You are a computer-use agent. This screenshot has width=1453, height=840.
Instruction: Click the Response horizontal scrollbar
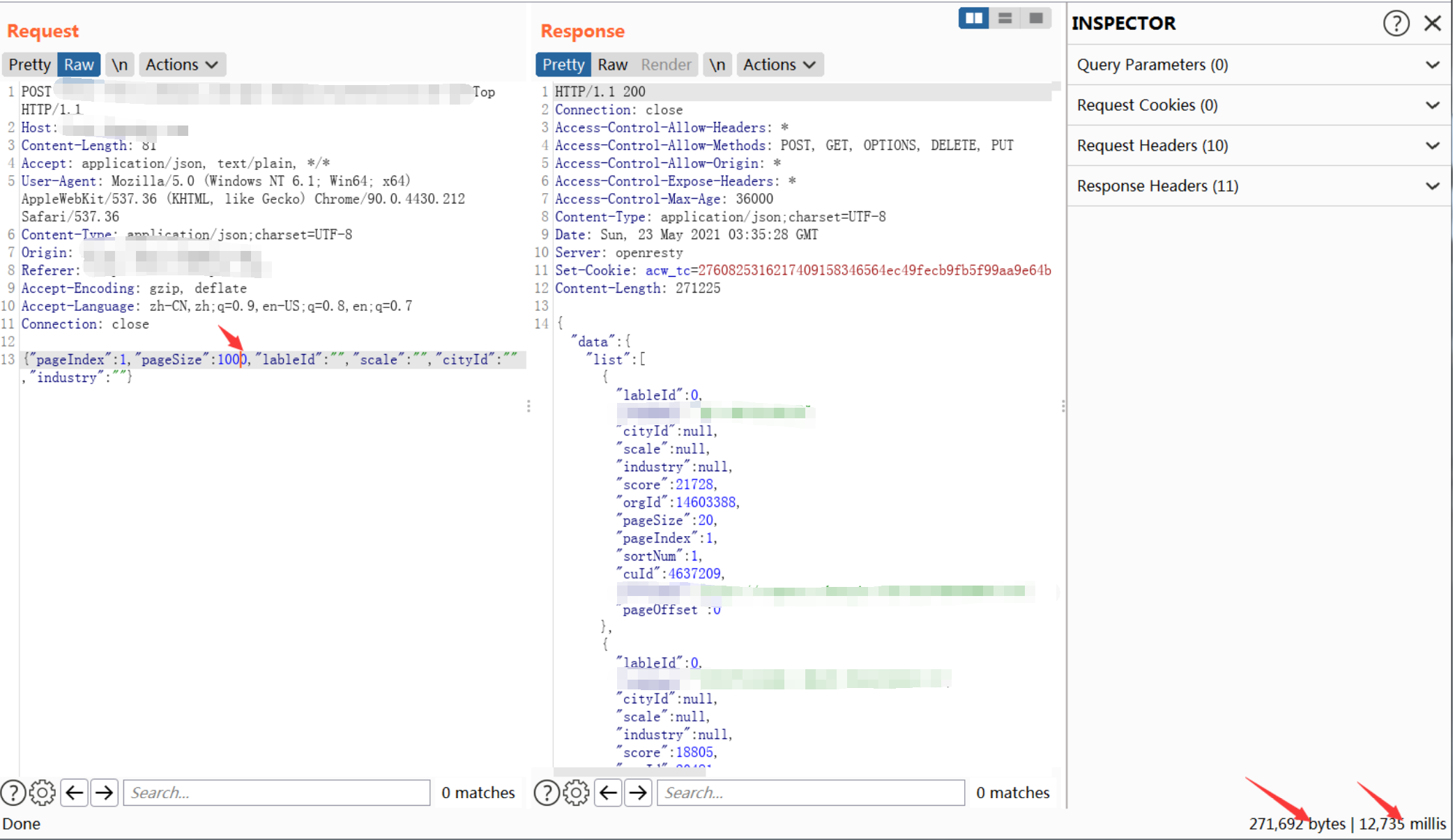(x=630, y=771)
